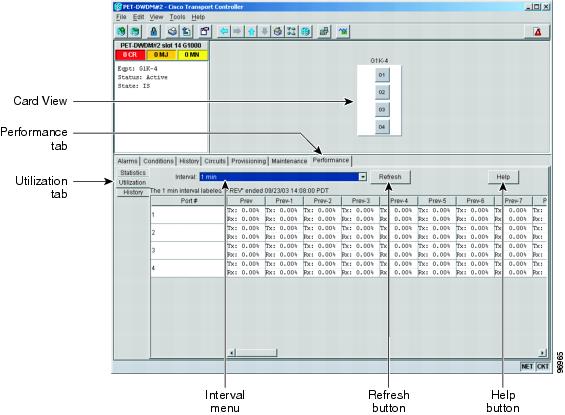Click the network view toolbar icon
Viewport: 565px width, 415px height.
tap(292, 31)
